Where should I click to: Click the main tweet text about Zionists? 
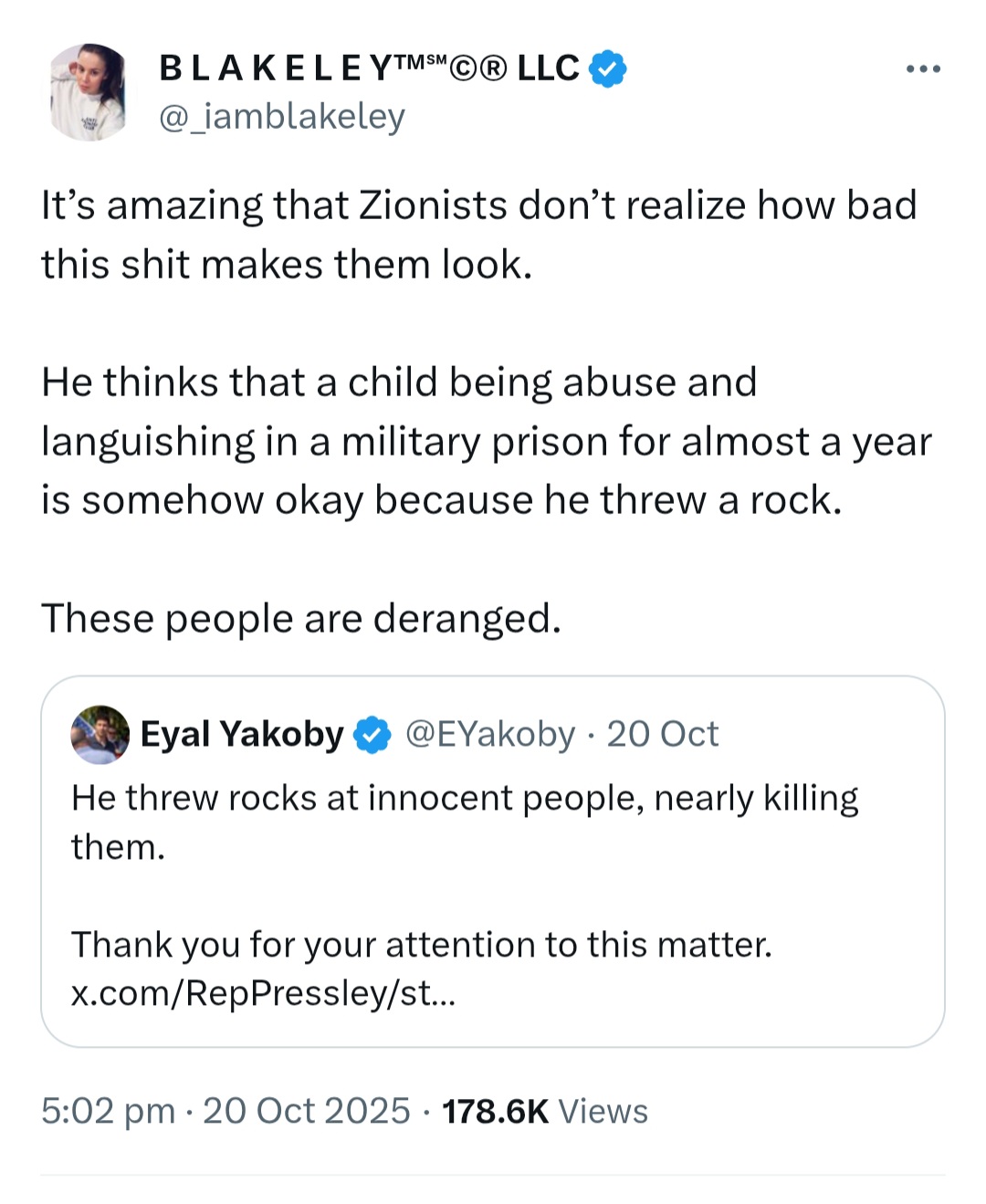479,235
